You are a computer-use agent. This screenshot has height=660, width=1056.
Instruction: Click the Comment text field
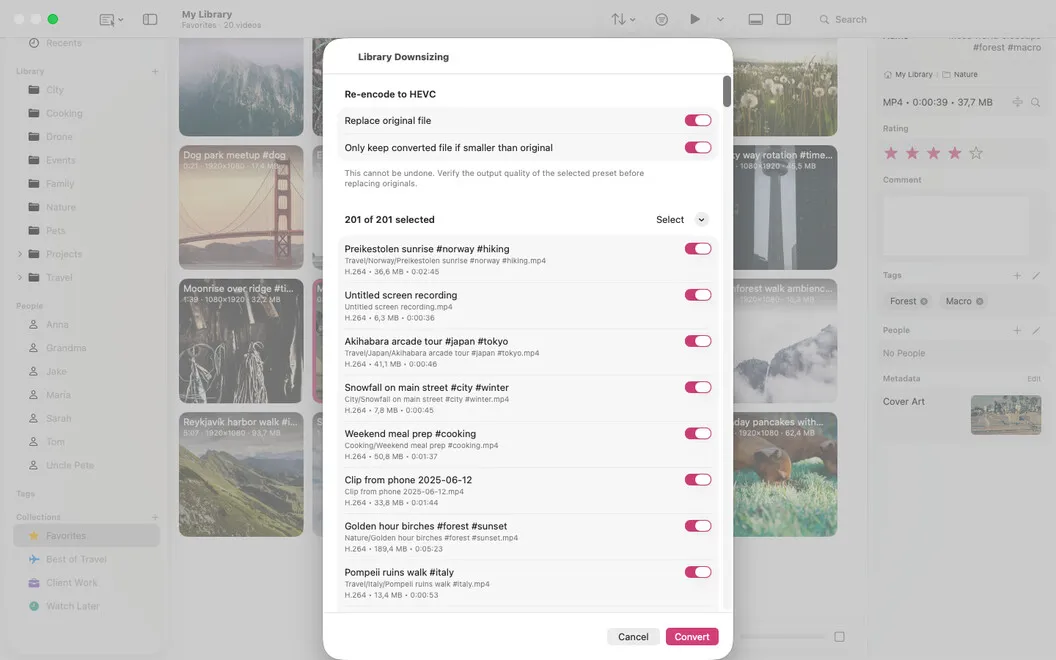tap(956, 226)
